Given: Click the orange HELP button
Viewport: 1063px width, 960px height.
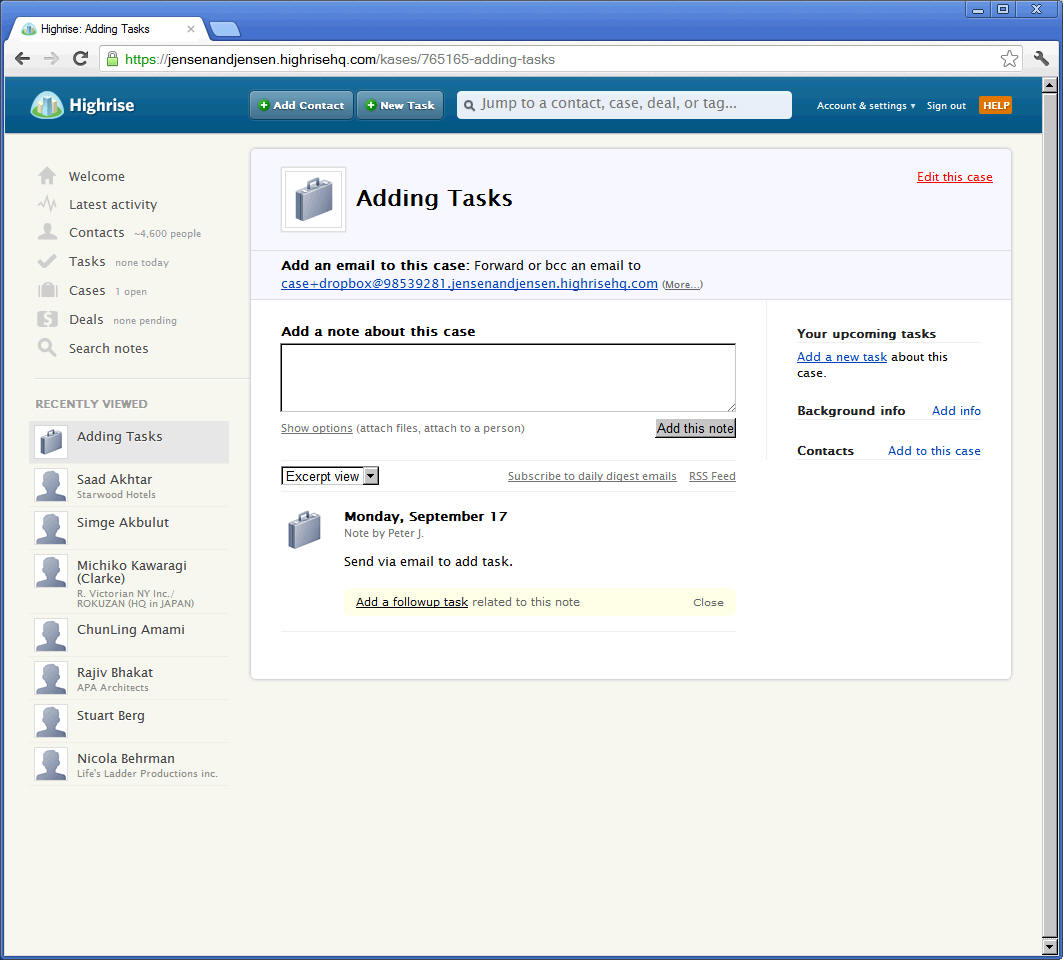Looking at the screenshot, I should (x=995, y=105).
